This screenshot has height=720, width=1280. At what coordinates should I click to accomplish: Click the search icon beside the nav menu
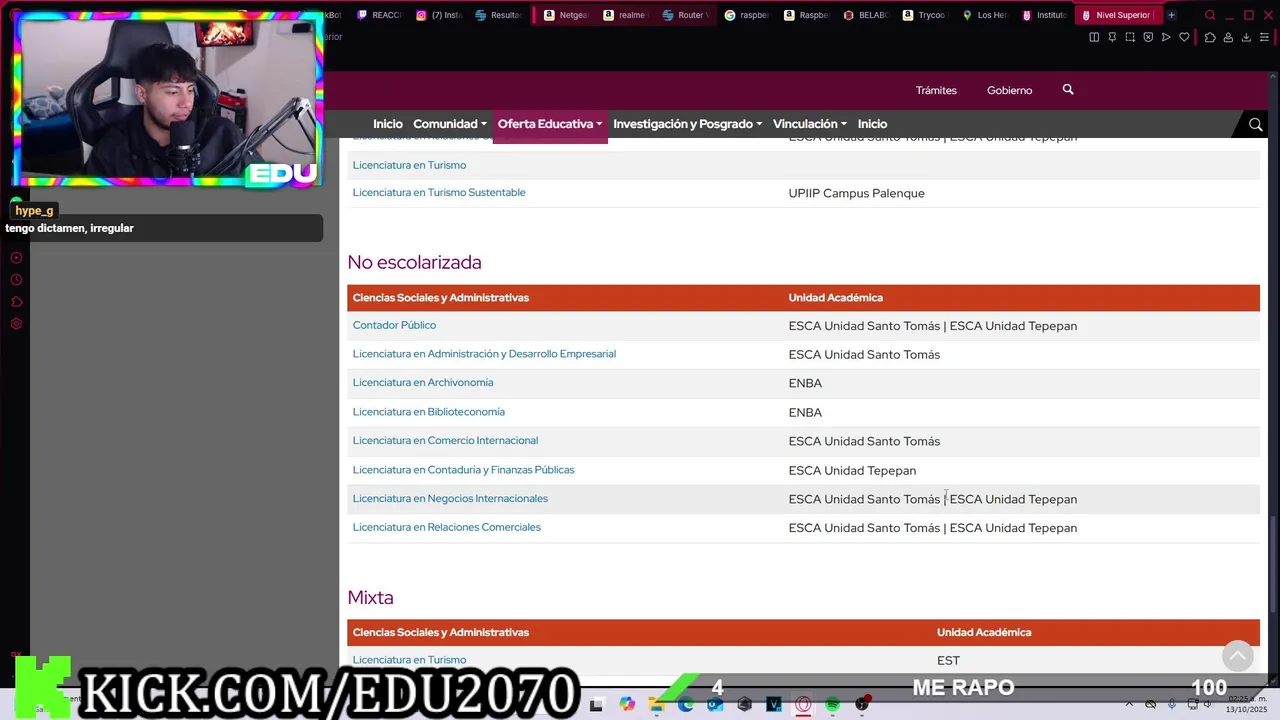click(x=1255, y=124)
